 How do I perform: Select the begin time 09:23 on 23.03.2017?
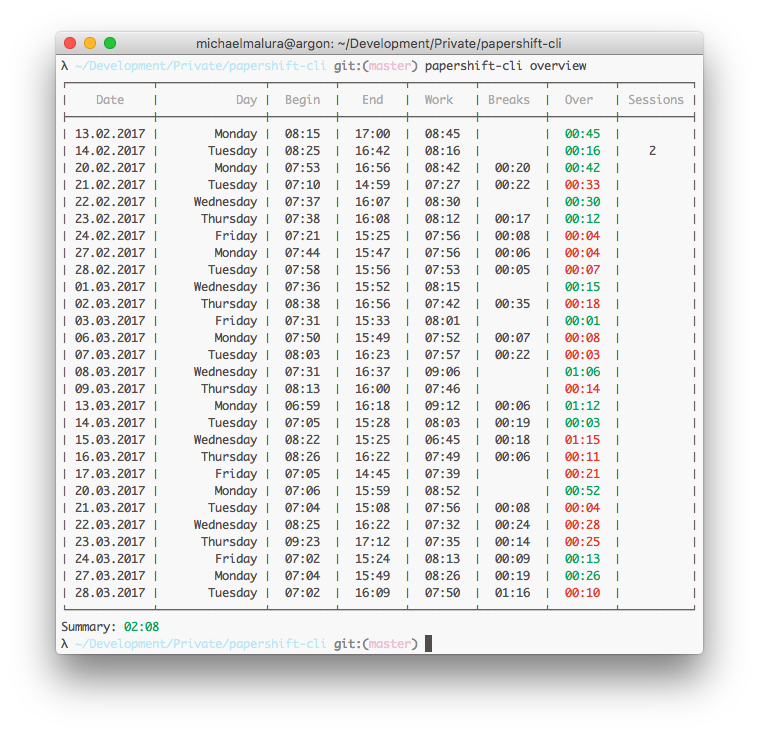302,541
